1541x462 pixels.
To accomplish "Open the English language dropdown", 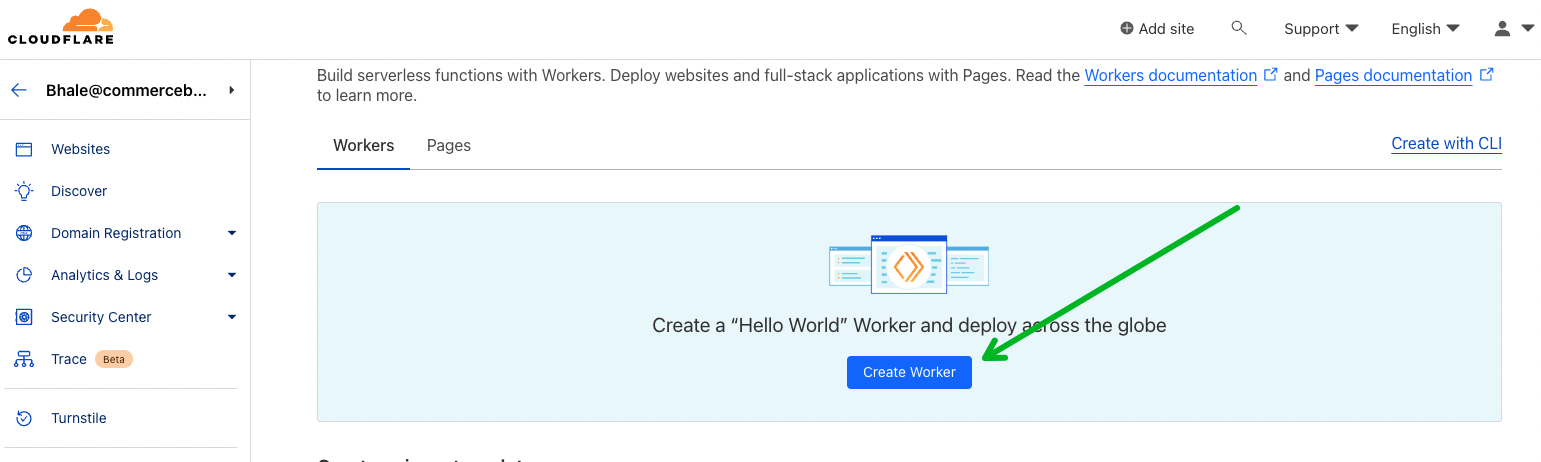I will point(1426,29).
